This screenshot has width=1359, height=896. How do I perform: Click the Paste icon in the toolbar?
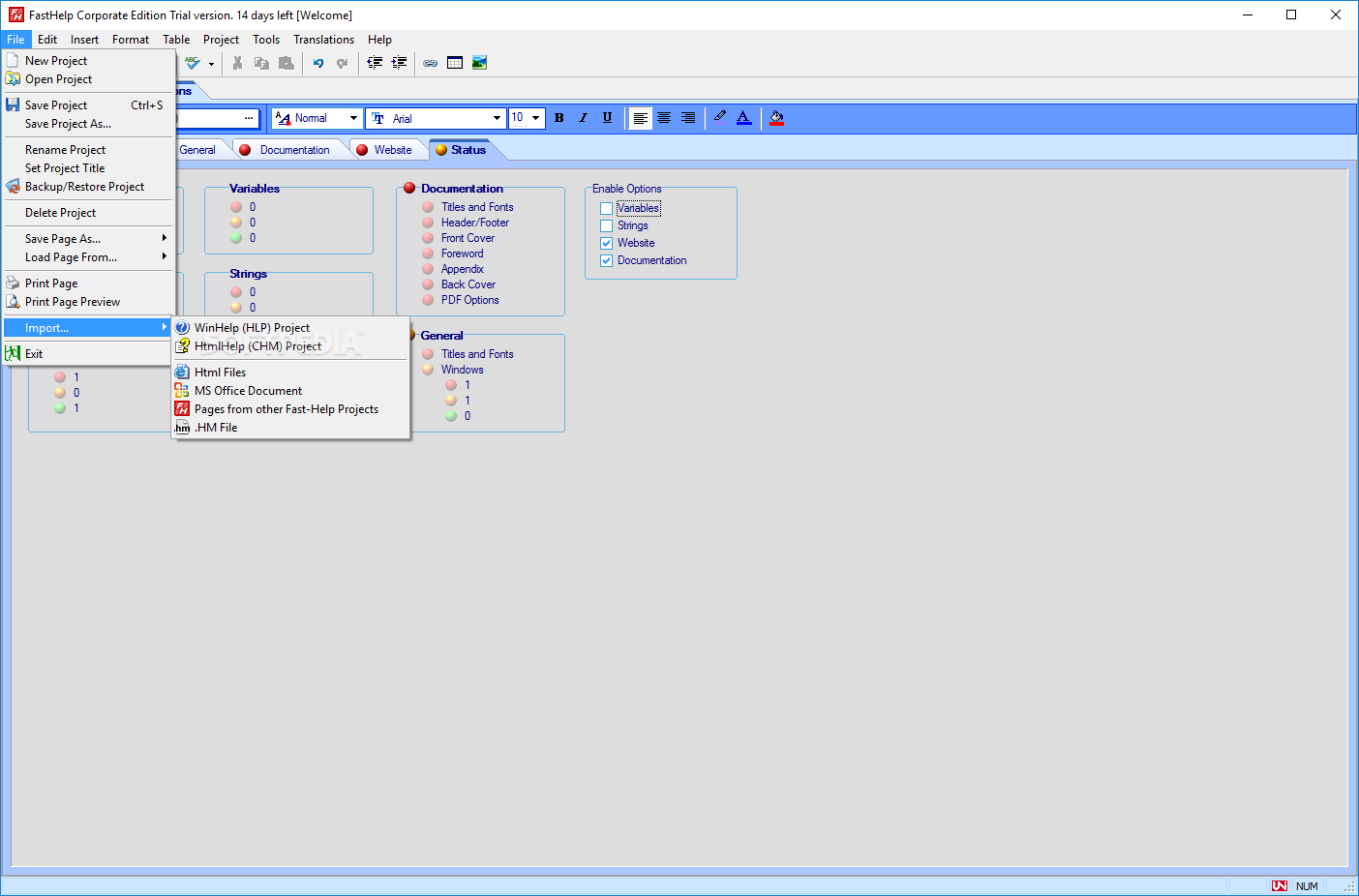pyautogui.click(x=286, y=63)
